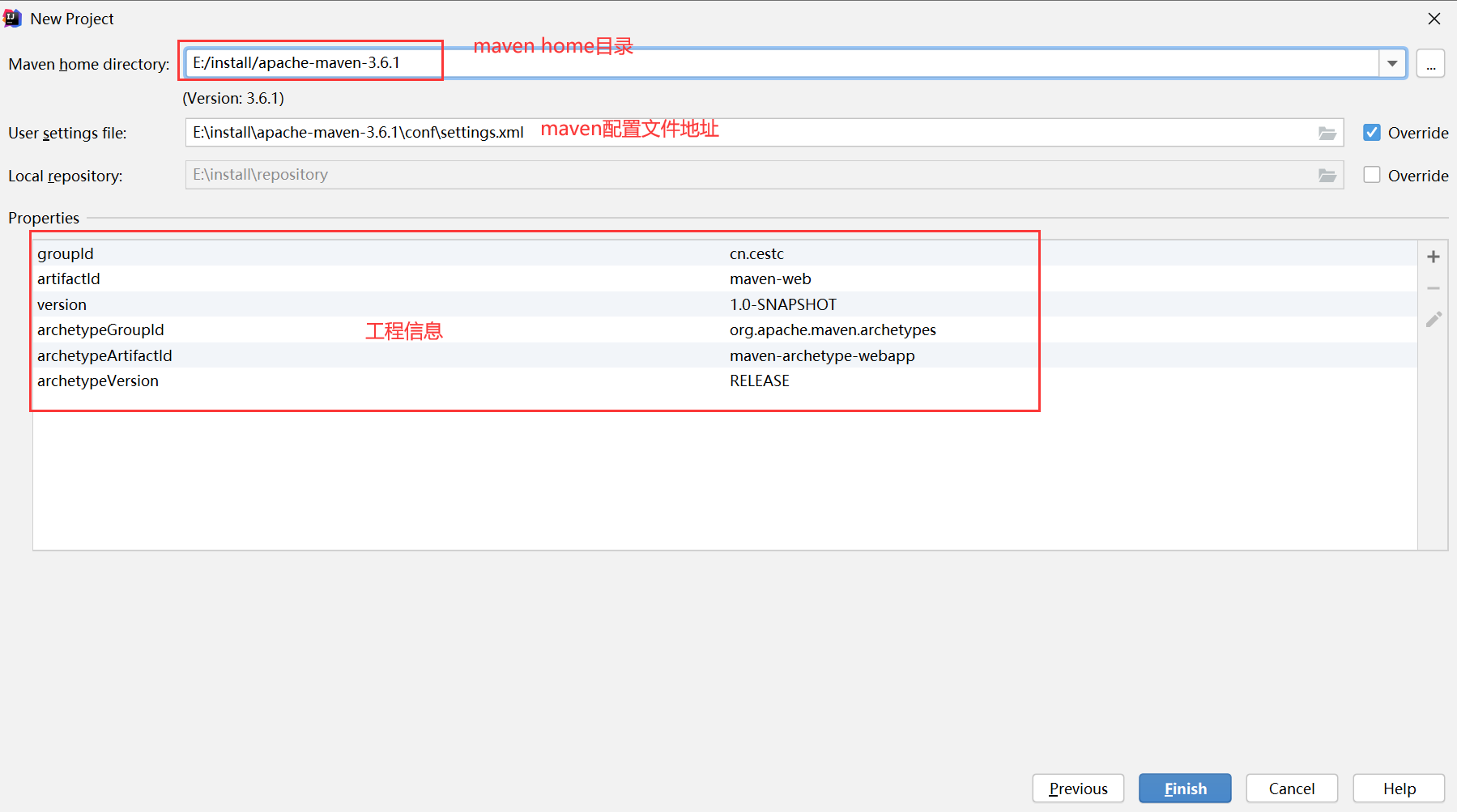Click the Previous button
This screenshot has width=1457, height=812.
1078,789
